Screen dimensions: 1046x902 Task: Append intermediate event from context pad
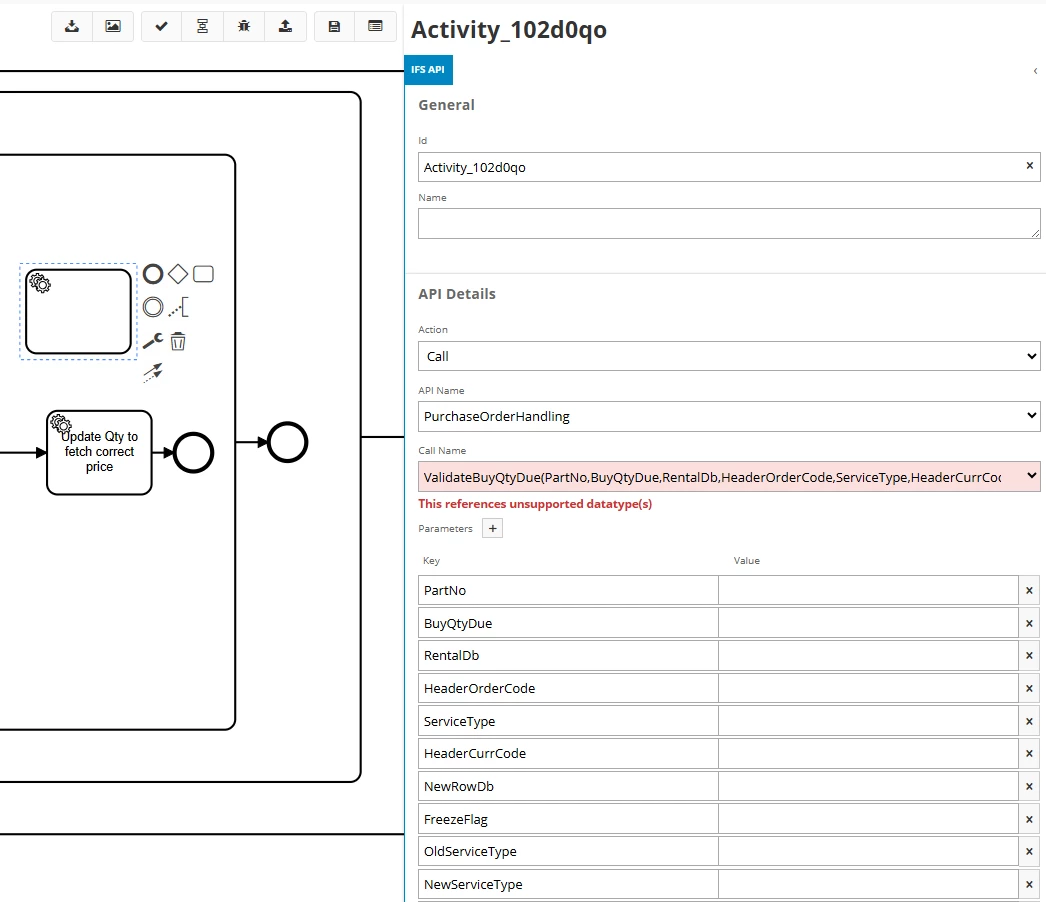(x=153, y=307)
